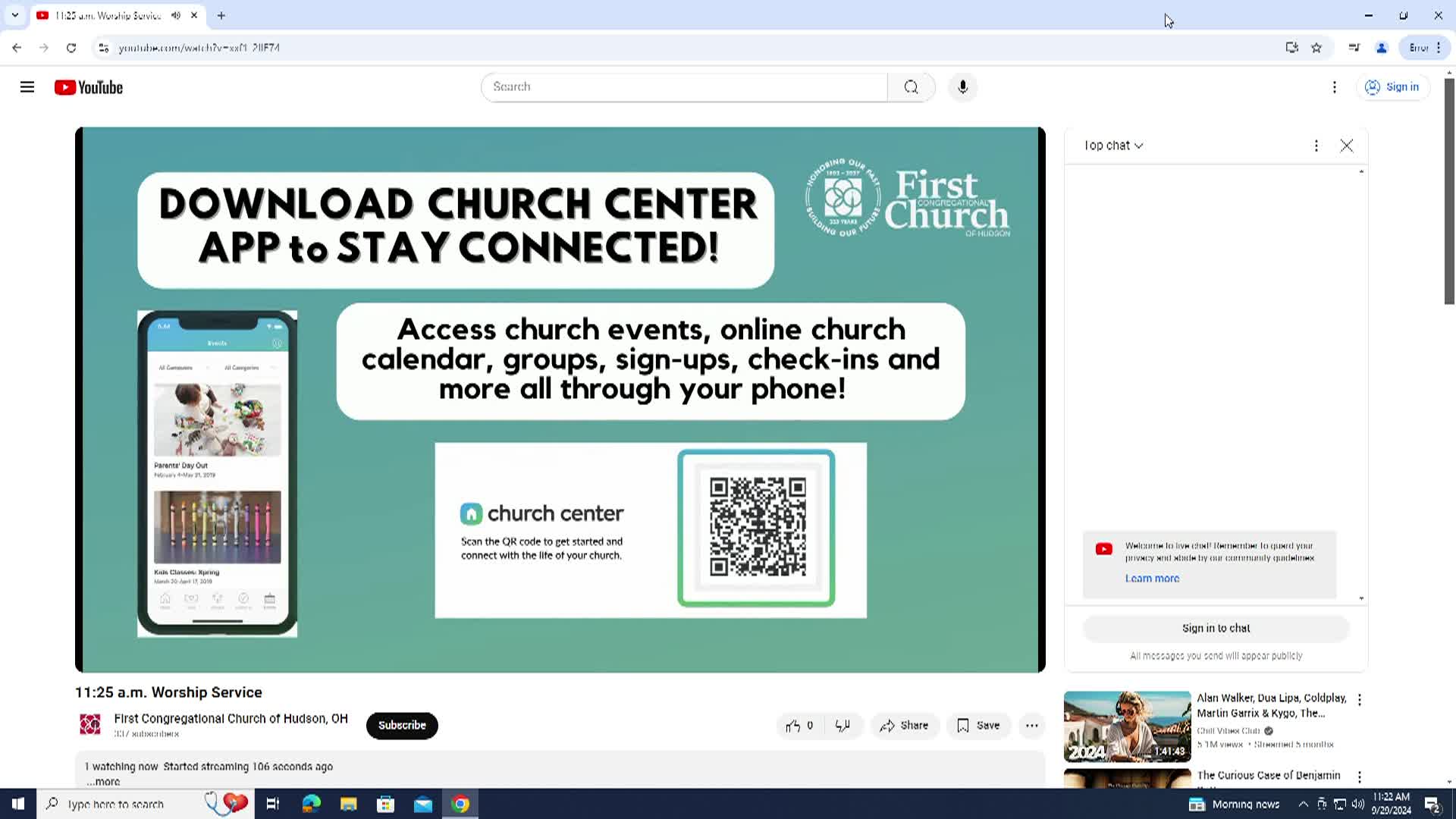Open taskbar clock showing 11:22 AM
Image resolution: width=1456 pixels, height=819 pixels.
click(1392, 804)
